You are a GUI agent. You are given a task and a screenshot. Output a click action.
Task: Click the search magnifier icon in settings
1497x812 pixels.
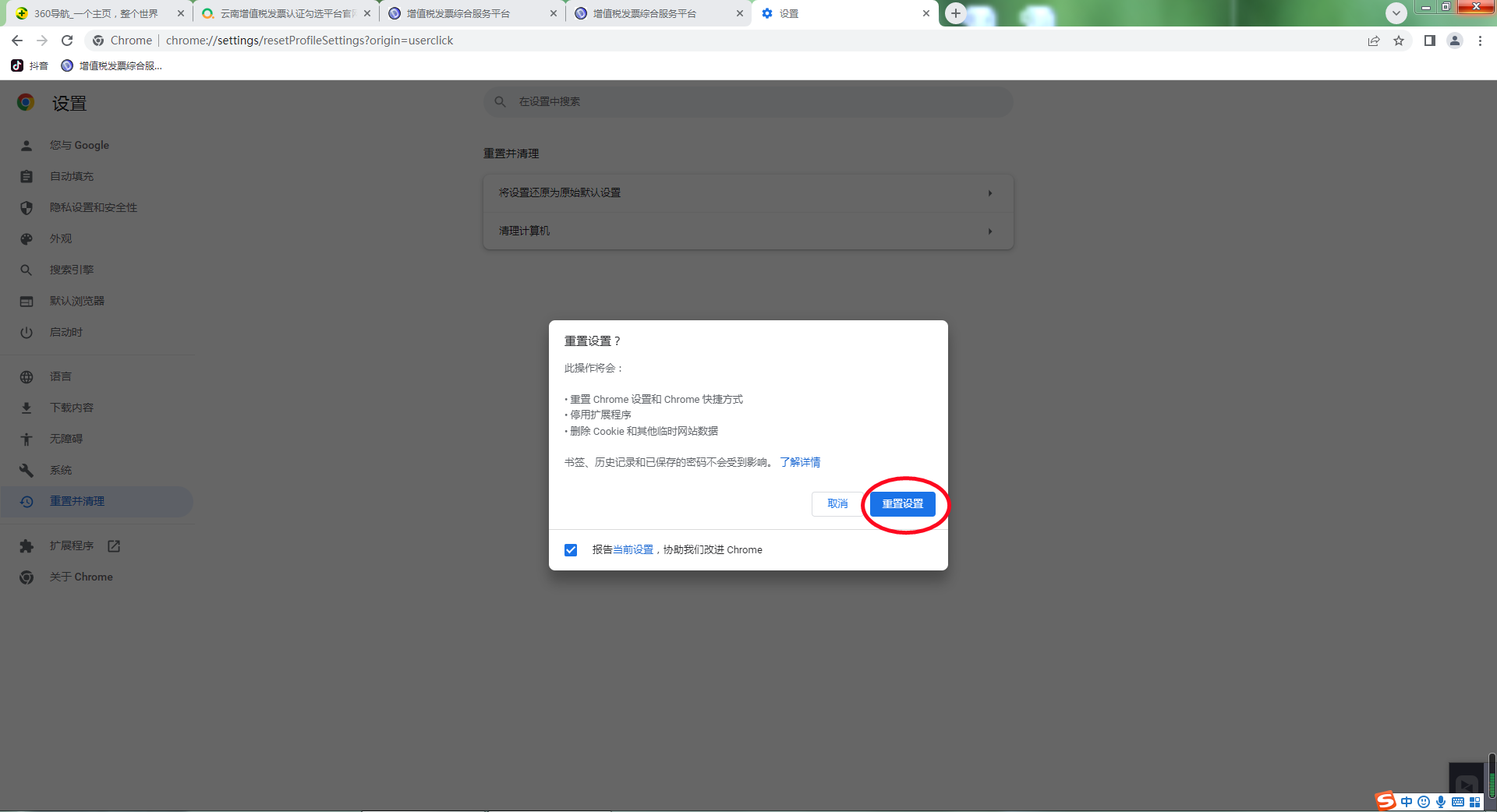[x=501, y=101]
